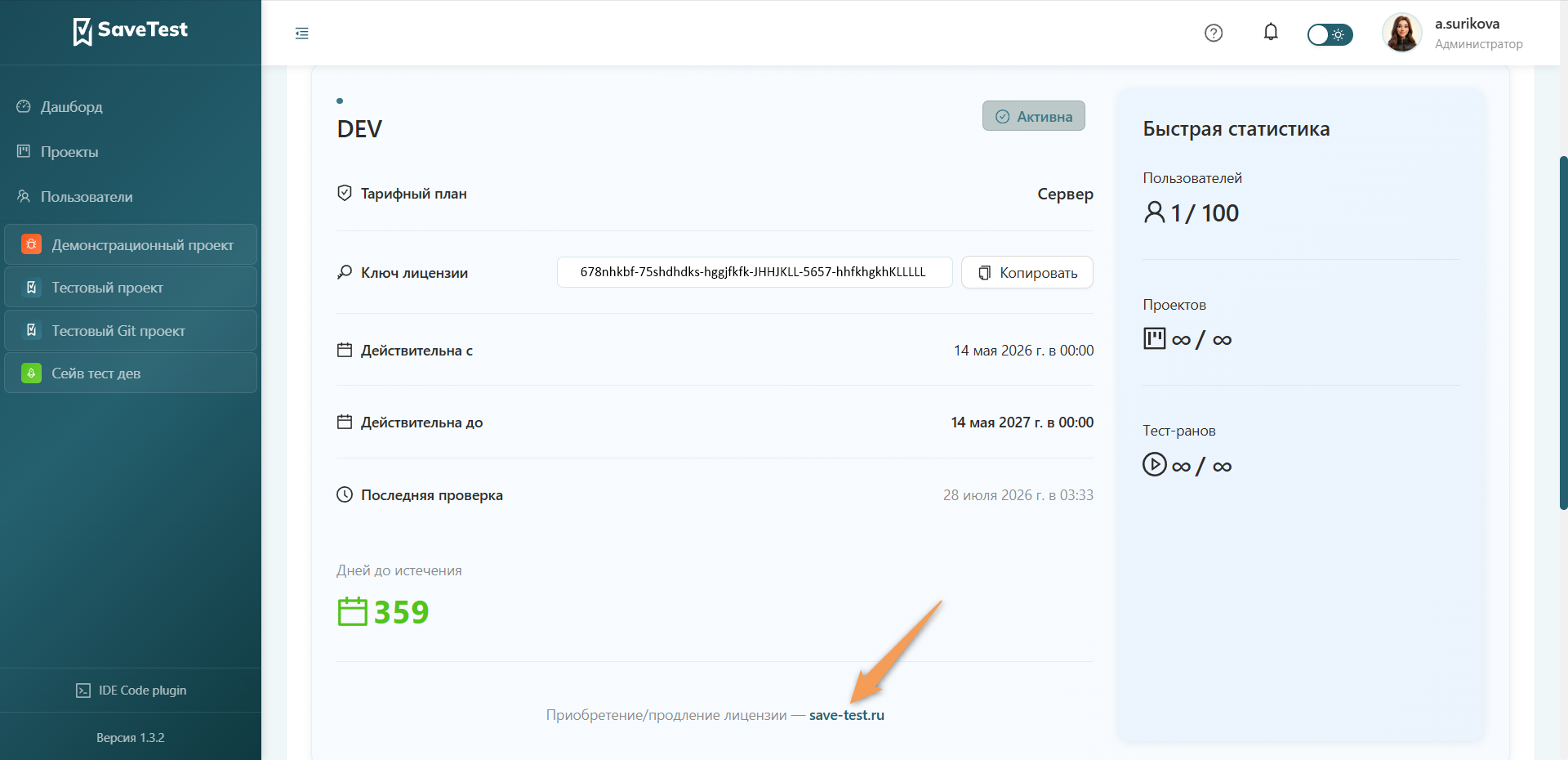
Task: Click the green Сейв тест дев icon
Action: (31, 373)
